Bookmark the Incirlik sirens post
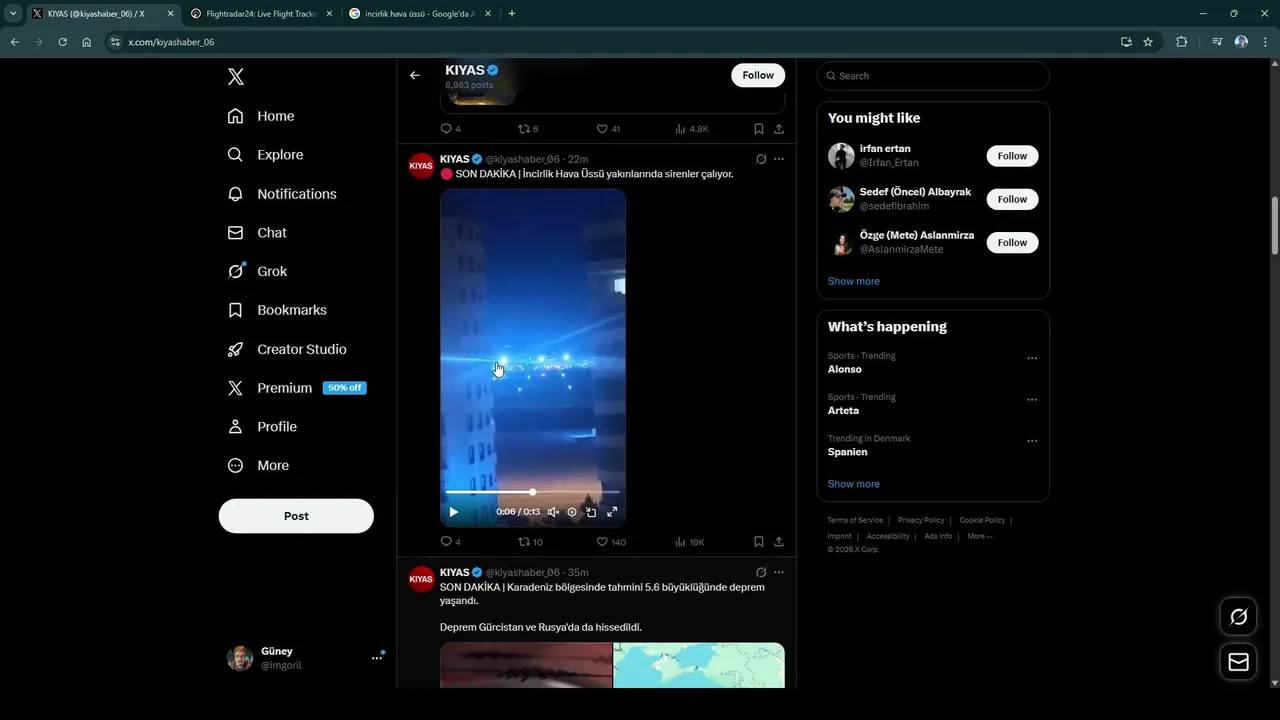This screenshot has width=1280, height=720. pos(758,542)
